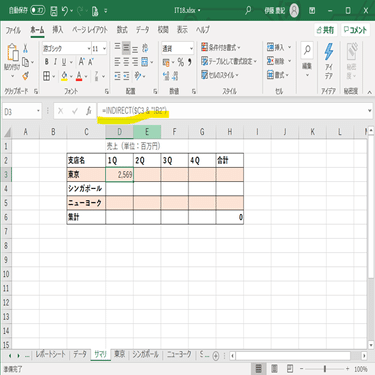Switch to Page Break Preview icon

pyautogui.click(x=290, y=369)
